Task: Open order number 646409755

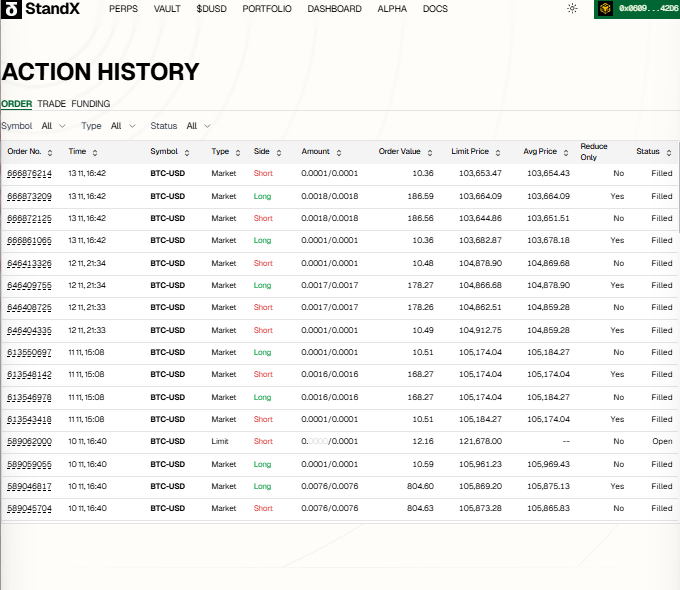Action: 29,285
